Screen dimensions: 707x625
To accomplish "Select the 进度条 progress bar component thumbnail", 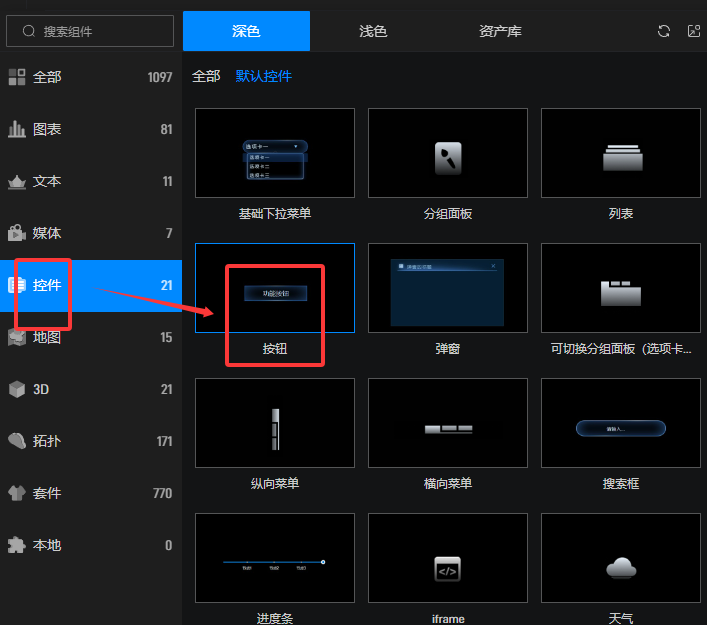I will tap(275, 558).
